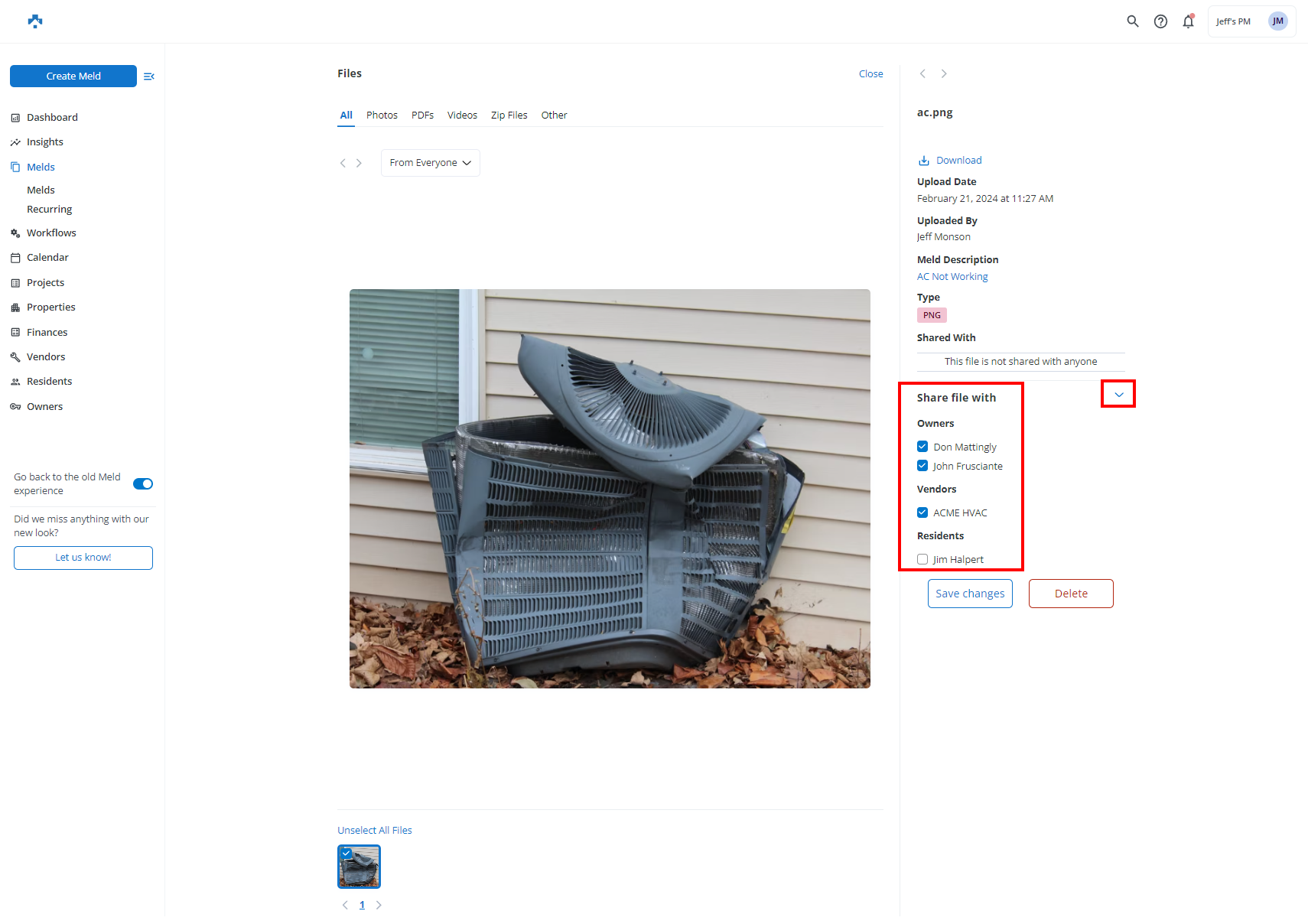Screen dimensions: 1308x924
Task: Select the ac.png thumbnail
Action: click(x=359, y=867)
